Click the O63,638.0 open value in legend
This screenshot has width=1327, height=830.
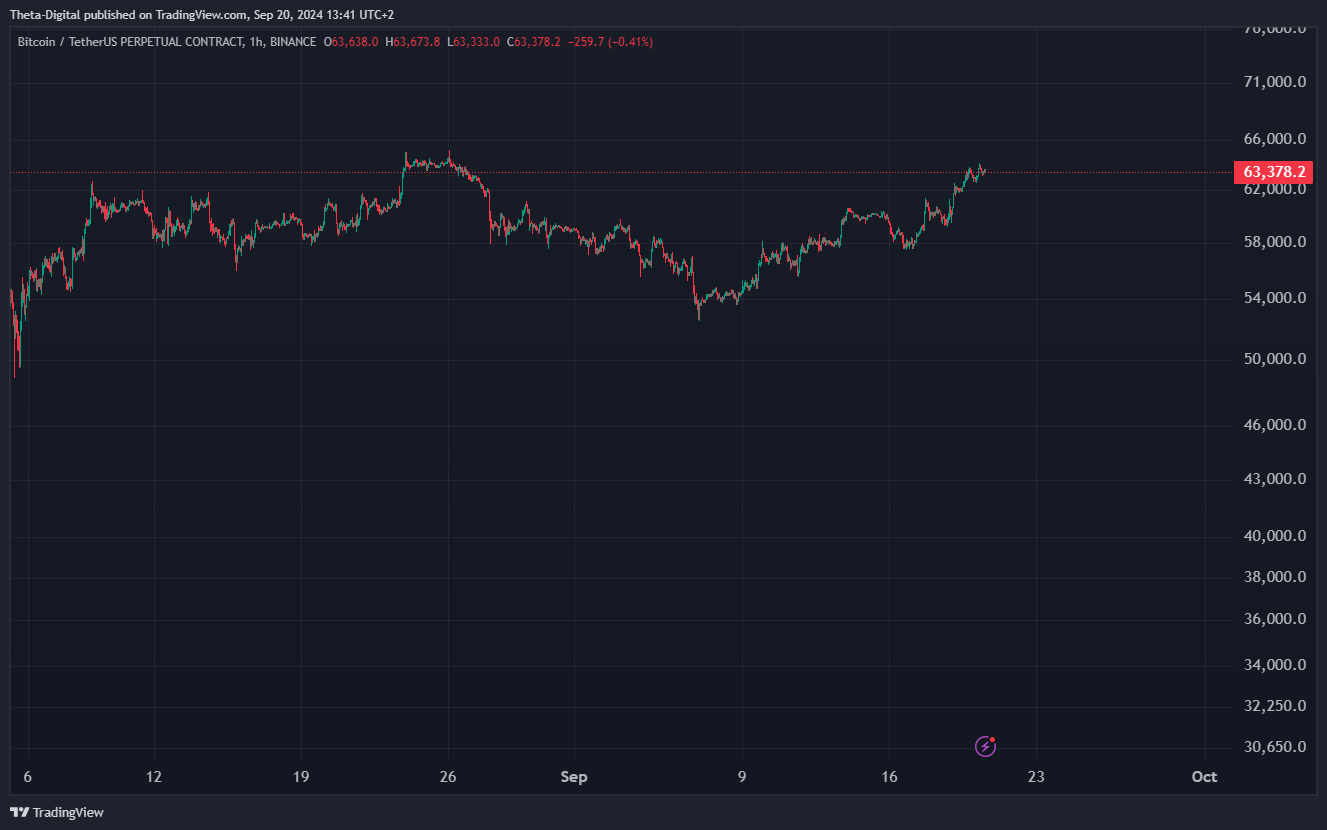(351, 42)
